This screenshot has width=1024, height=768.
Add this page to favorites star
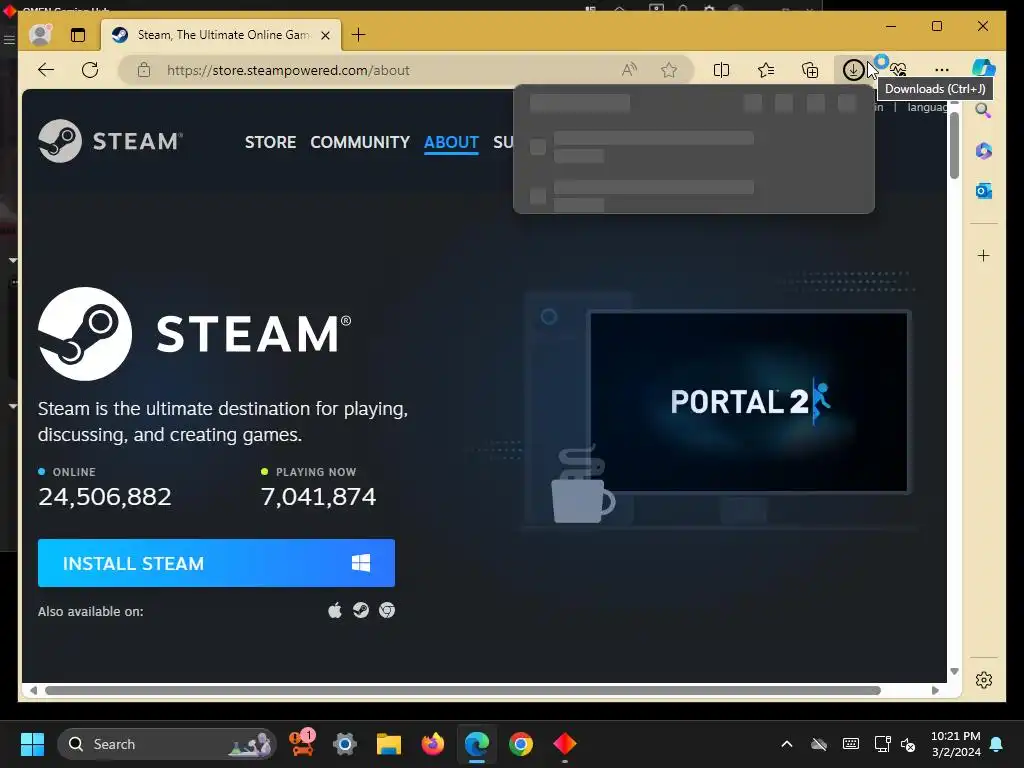(x=669, y=70)
